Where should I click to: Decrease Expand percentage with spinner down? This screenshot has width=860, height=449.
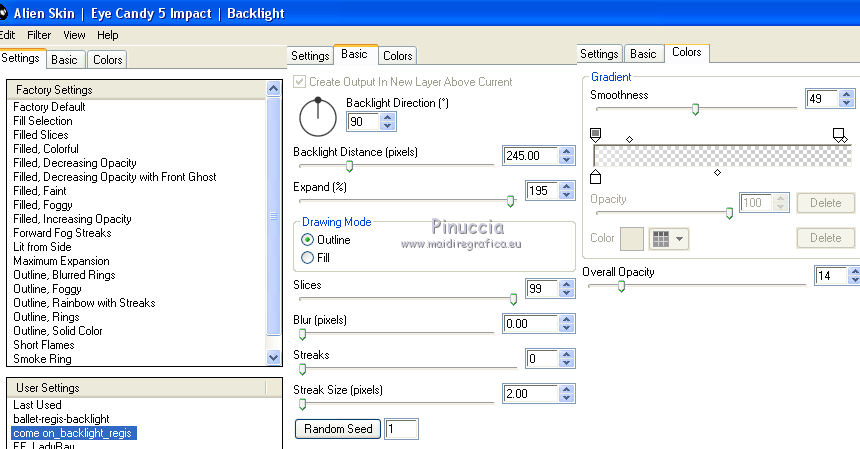click(x=567, y=195)
